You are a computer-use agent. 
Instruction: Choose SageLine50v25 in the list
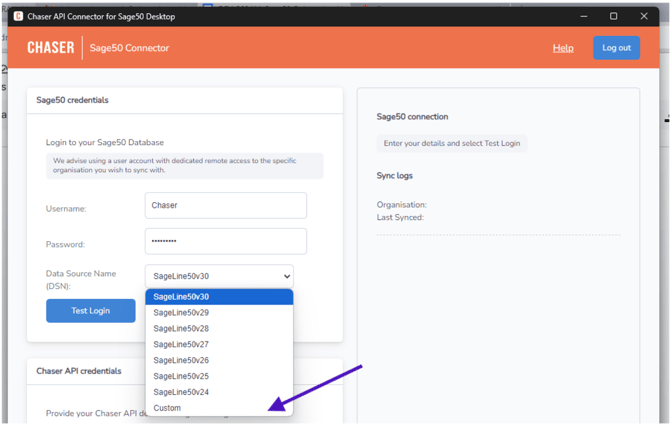219,377
